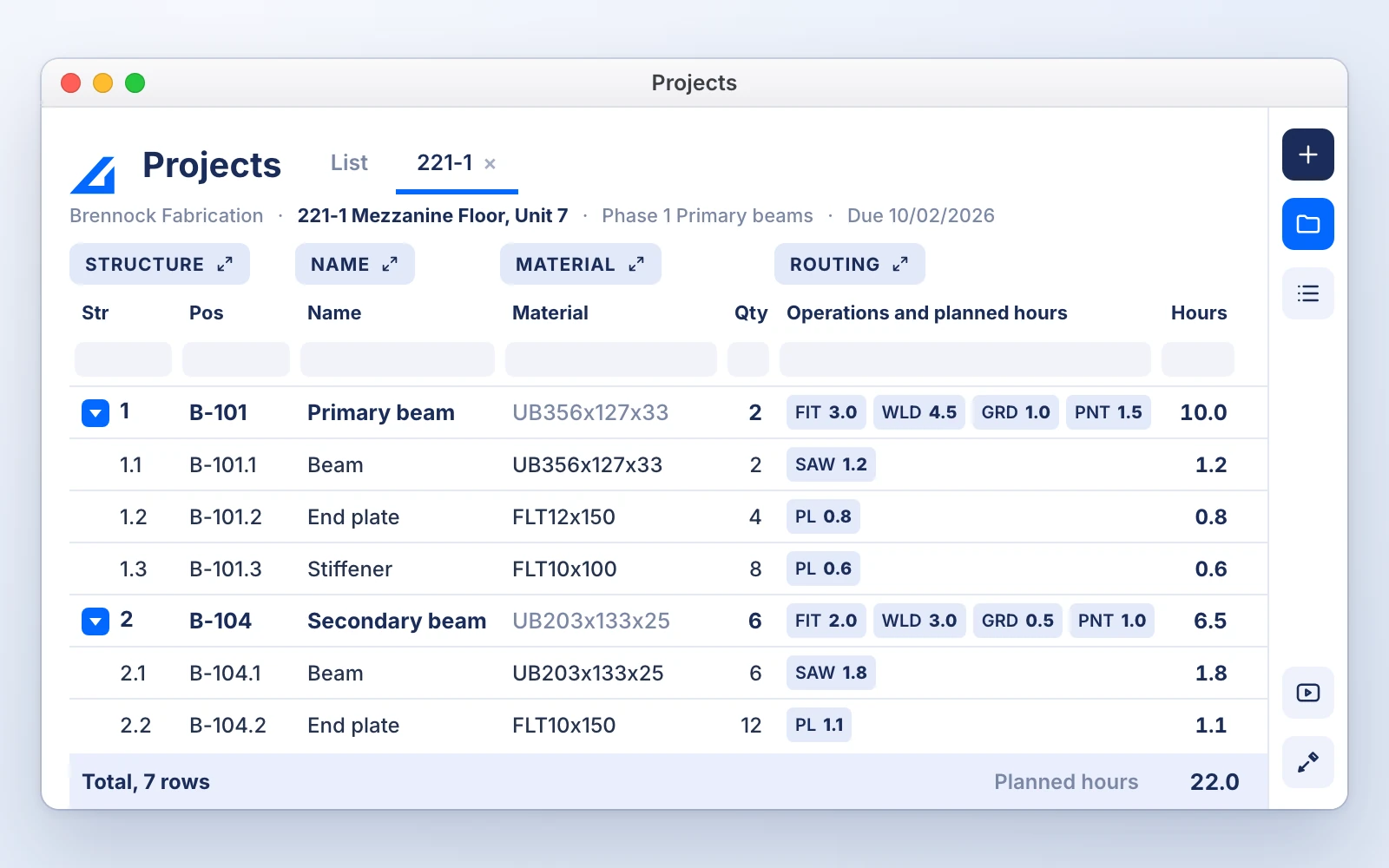Click the Hours column filter field

(1198, 359)
